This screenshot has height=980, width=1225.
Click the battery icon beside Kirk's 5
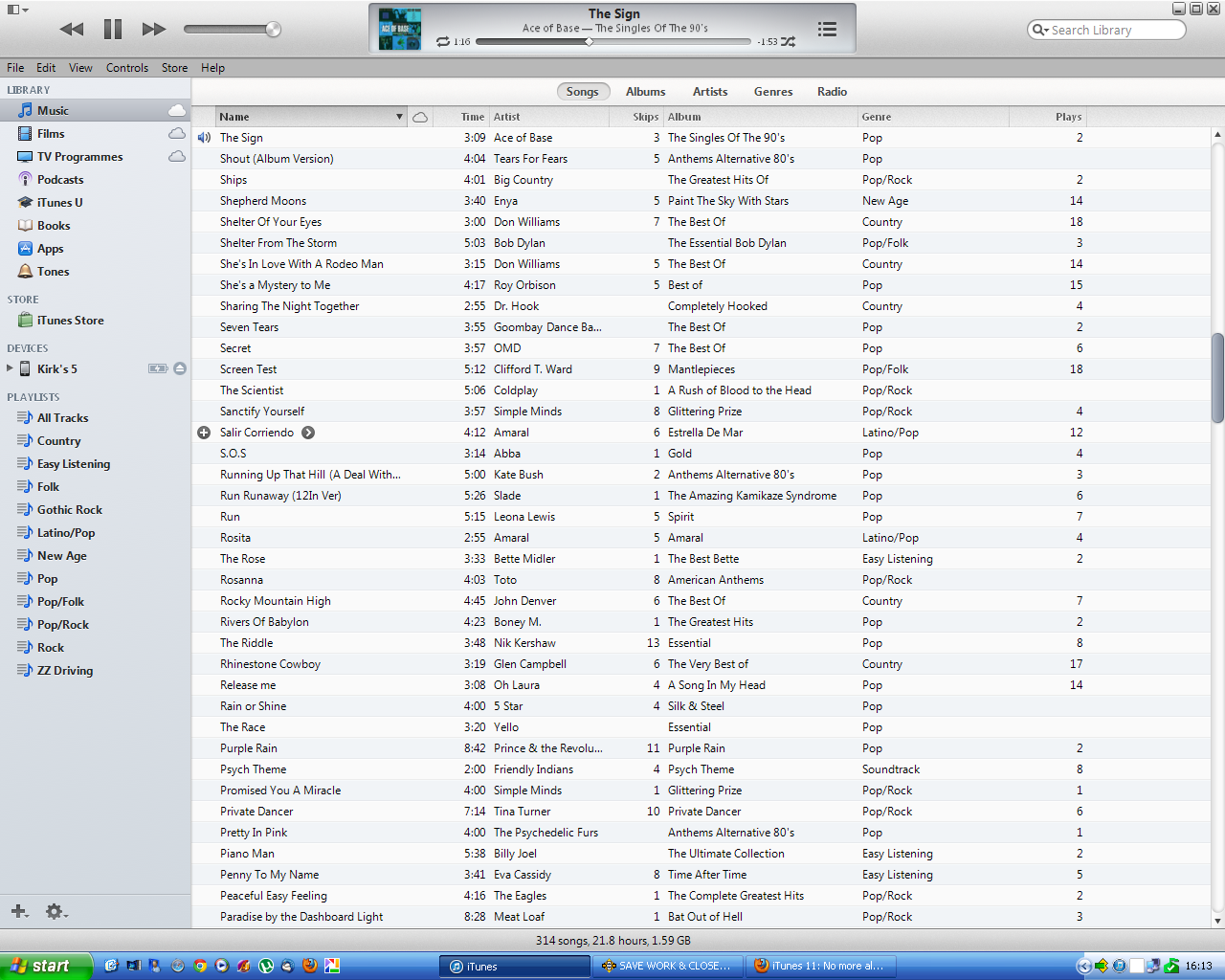pyautogui.click(x=158, y=368)
